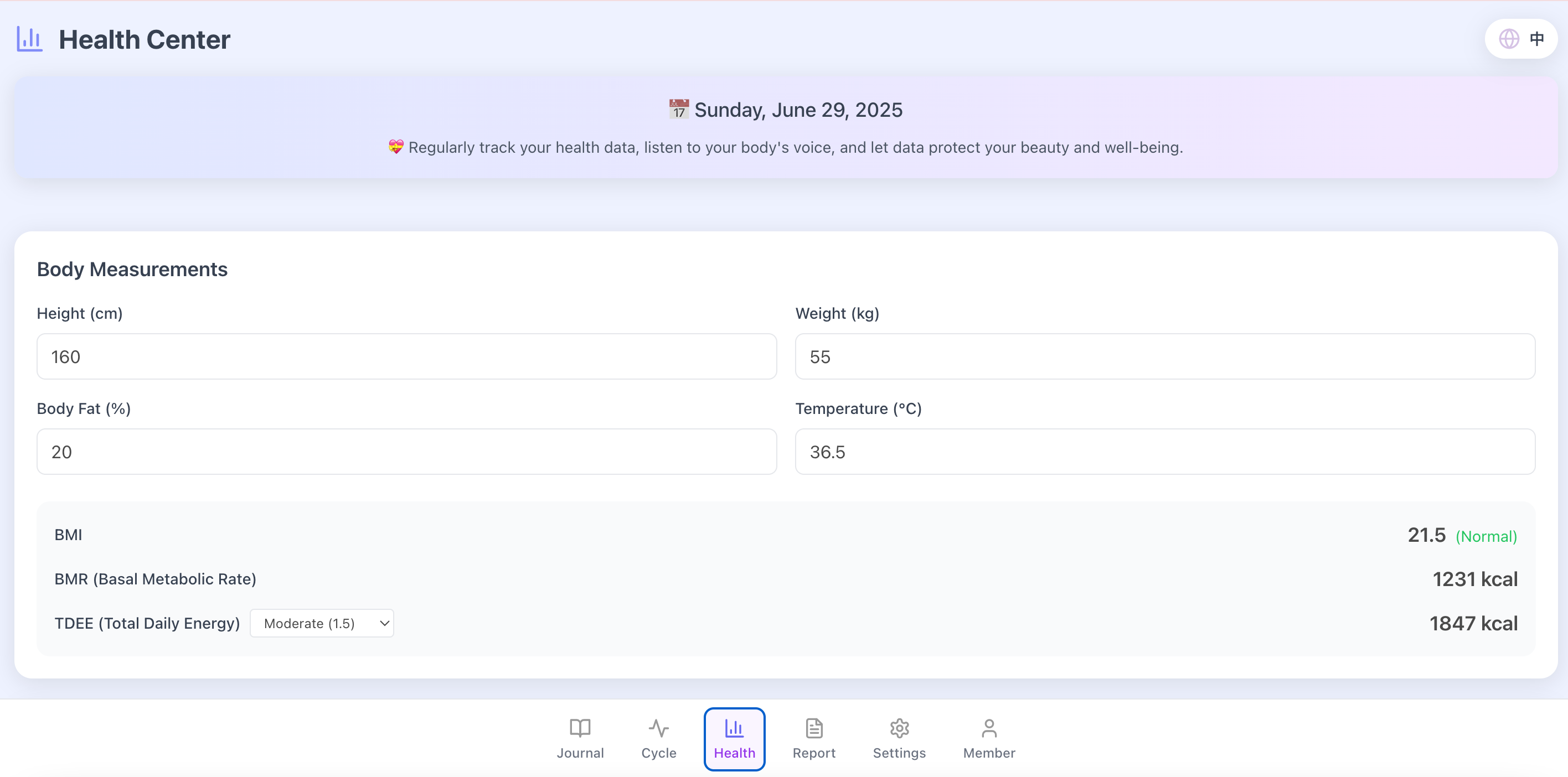Viewport: 1568px width, 777px height.
Task: Switch language with the 中 button
Action: (1536, 39)
